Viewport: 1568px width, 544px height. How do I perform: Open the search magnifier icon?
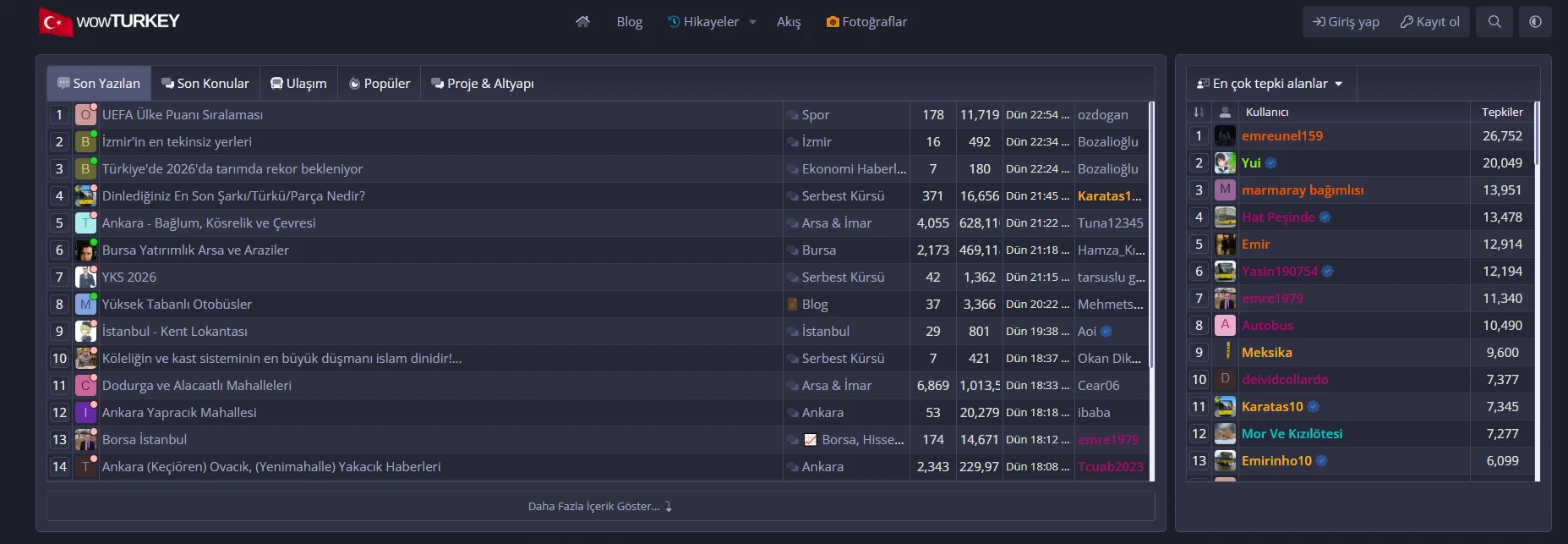(1494, 22)
